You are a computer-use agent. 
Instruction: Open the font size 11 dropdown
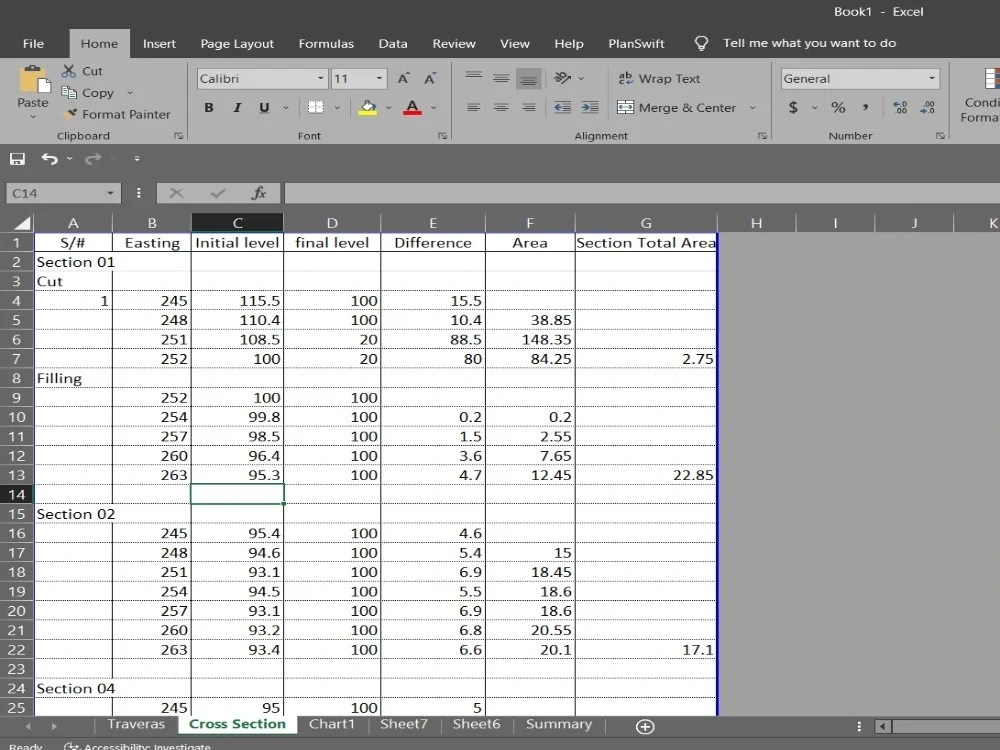[379, 78]
